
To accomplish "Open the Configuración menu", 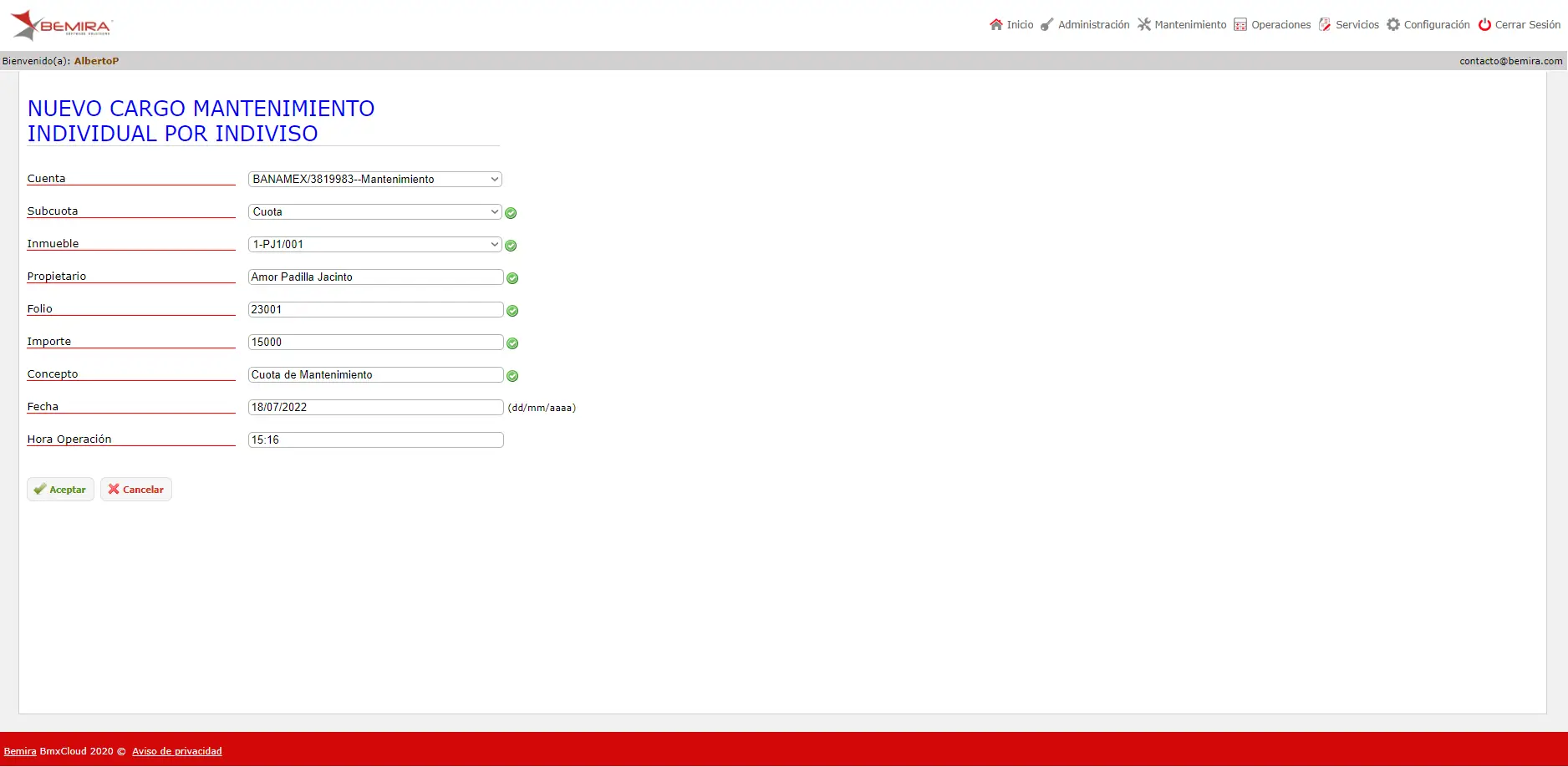I will (1428, 25).
